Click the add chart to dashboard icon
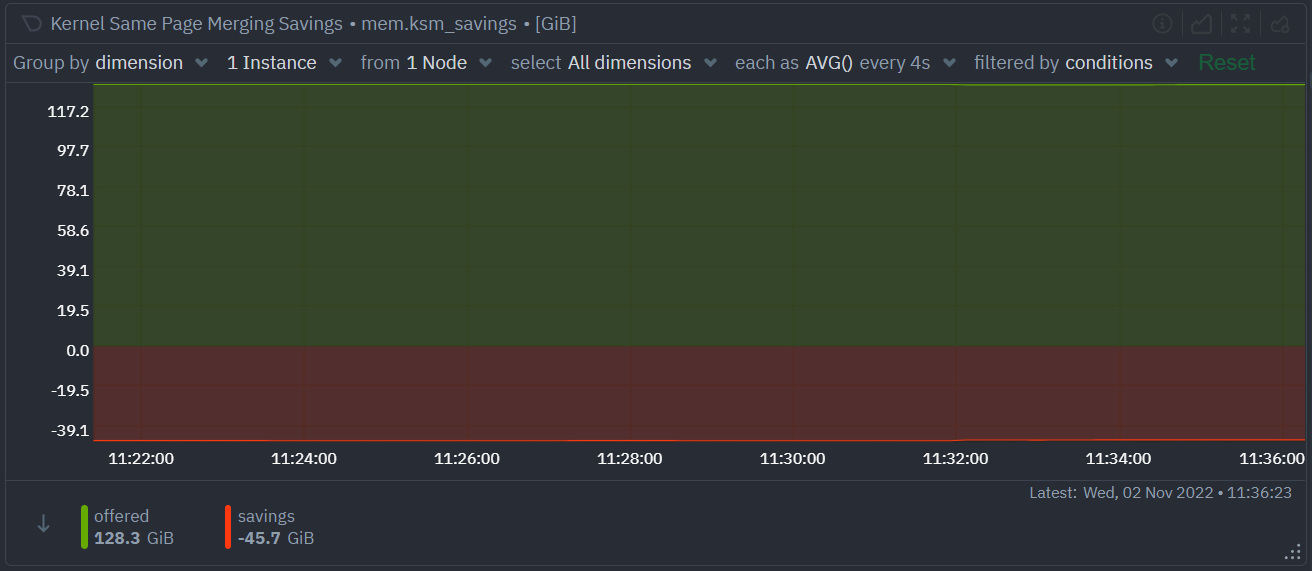Image resolution: width=1312 pixels, height=571 pixels. tap(1279, 23)
